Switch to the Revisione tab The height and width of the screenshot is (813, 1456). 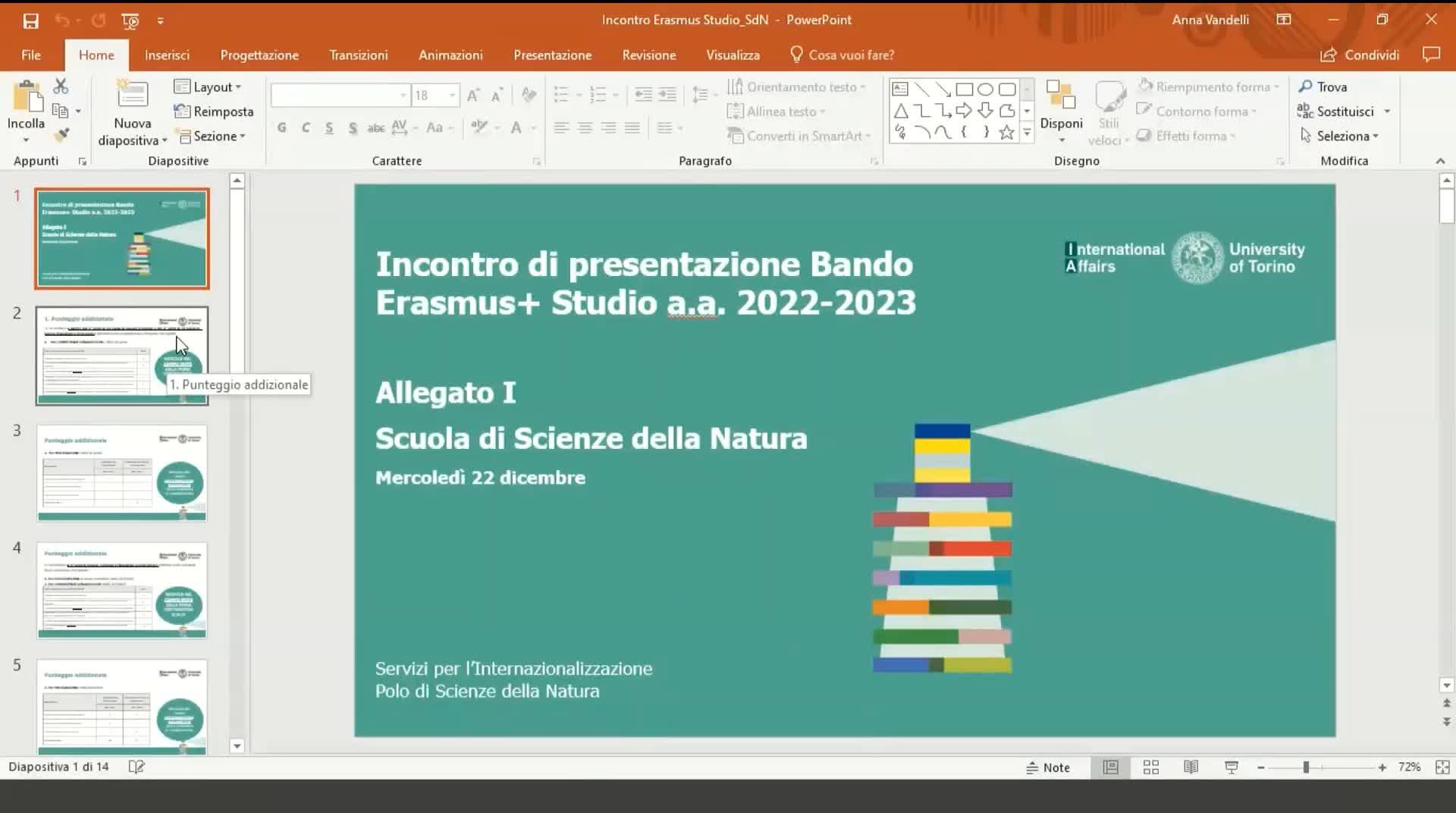[x=649, y=55]
